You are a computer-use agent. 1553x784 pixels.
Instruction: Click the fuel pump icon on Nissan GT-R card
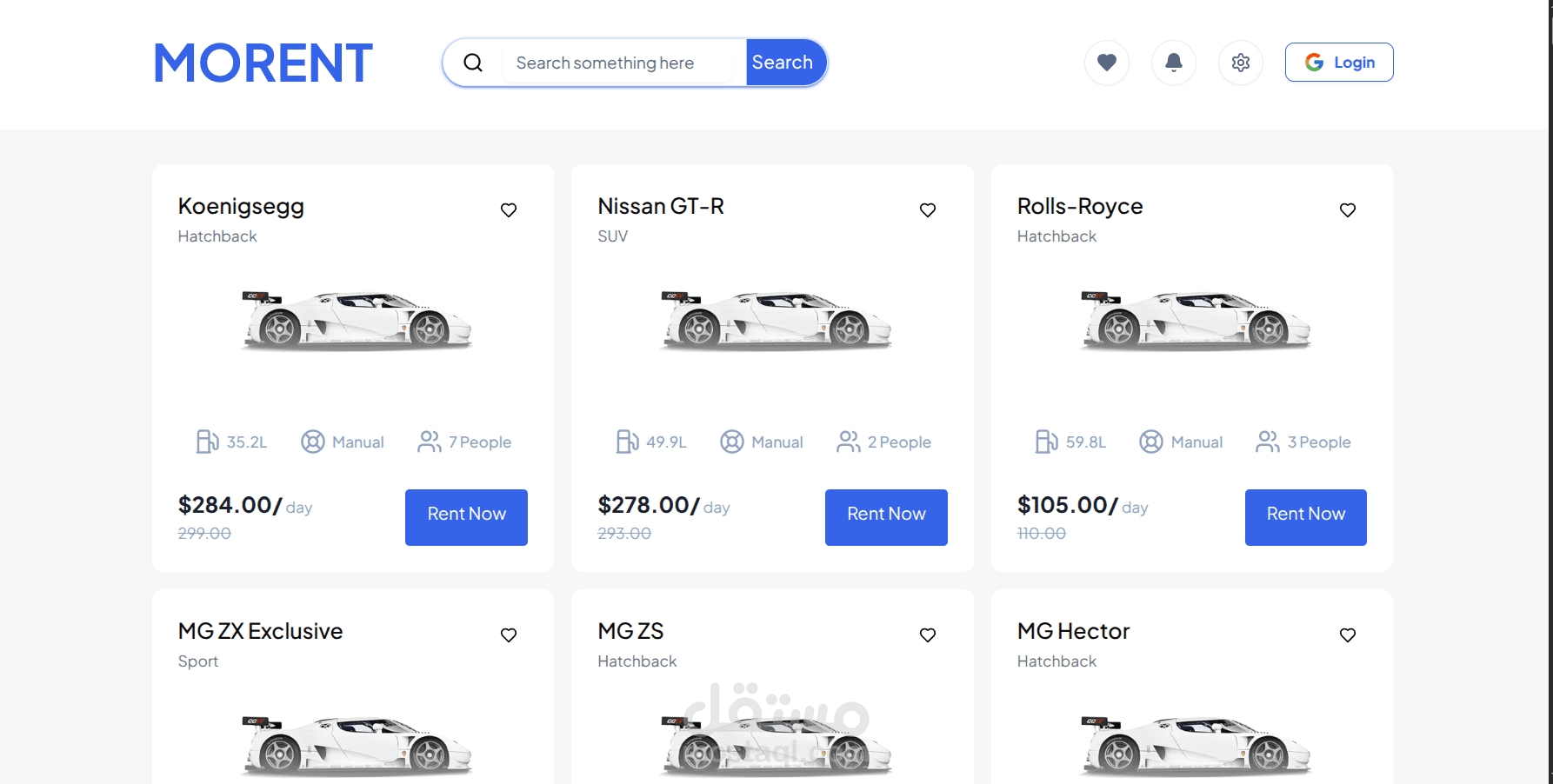coord(627,442)
